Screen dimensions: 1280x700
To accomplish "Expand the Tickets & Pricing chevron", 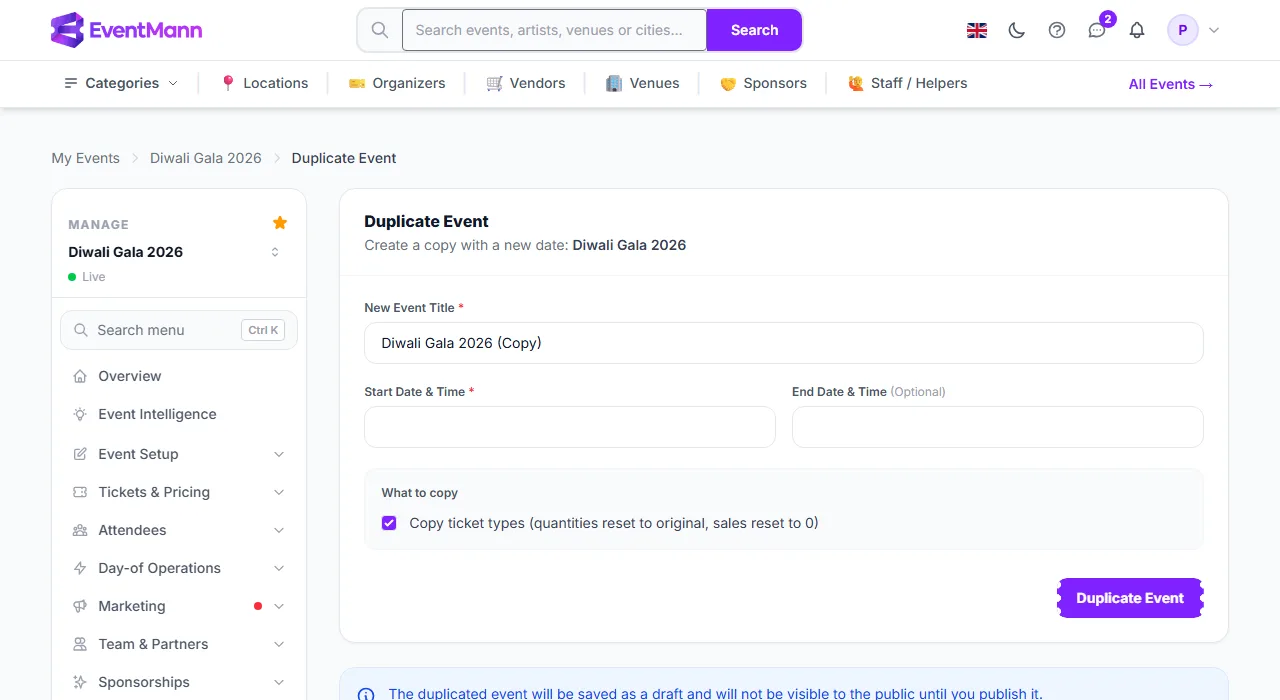I will (x=279, y=492).
